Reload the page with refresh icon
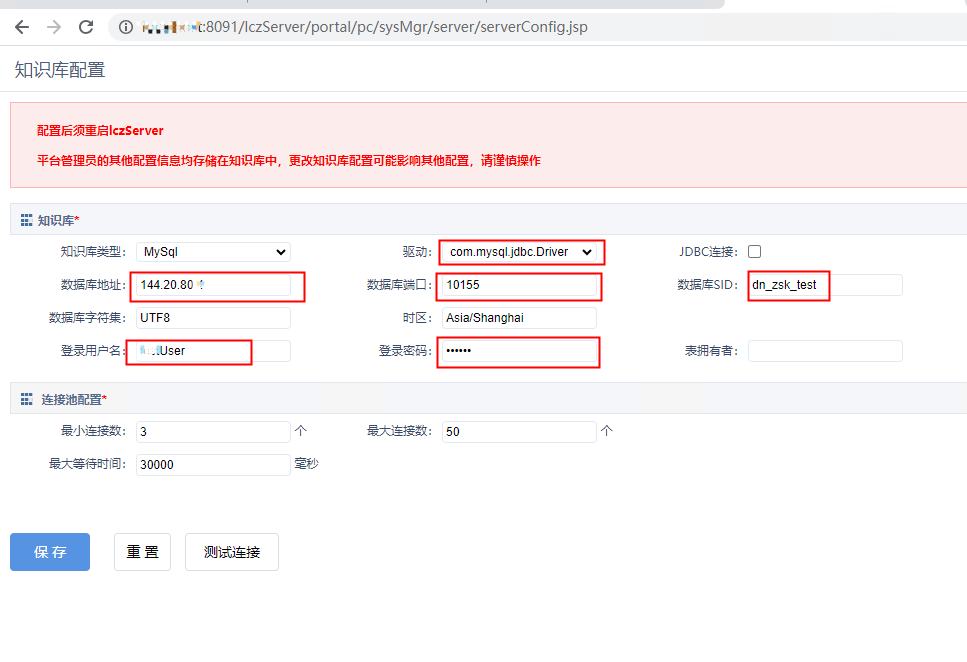The height and width of the screenshot is (662, 967). point(86,27)
